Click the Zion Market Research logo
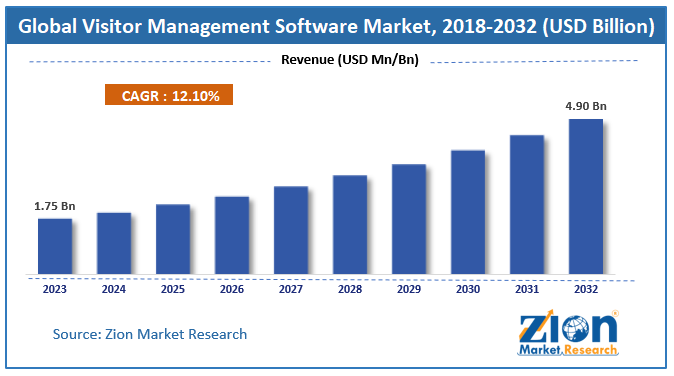674x376 pixels. click(x=568, y=333)
